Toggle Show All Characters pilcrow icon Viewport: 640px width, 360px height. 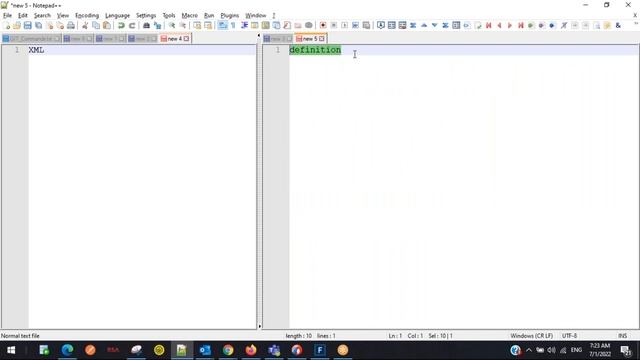(233, 25)
